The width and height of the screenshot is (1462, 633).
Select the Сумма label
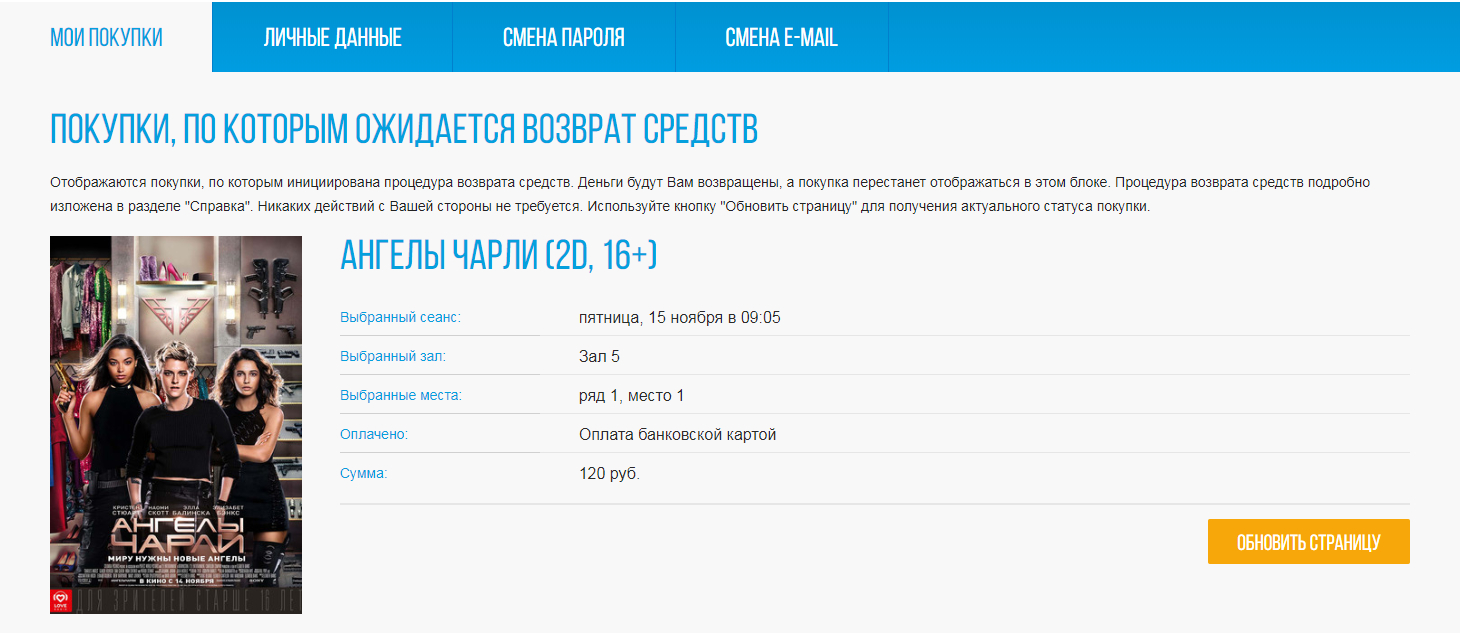363,473
